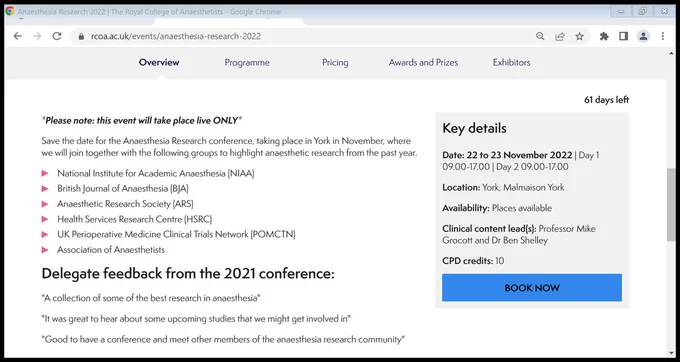Open the Chrome profile avatar

[x=643, y=36]
